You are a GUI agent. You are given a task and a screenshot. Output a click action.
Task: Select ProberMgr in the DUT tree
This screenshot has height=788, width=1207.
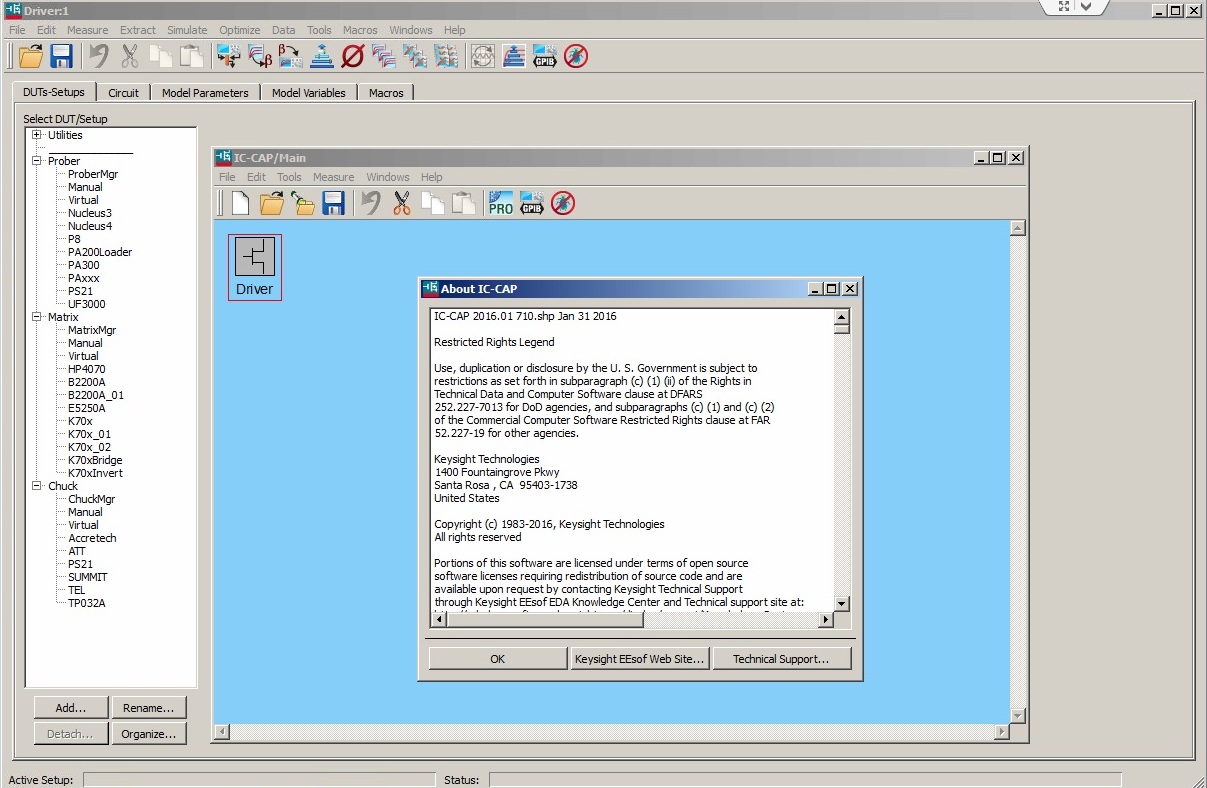pyautogui.click(x=93, y=174)
